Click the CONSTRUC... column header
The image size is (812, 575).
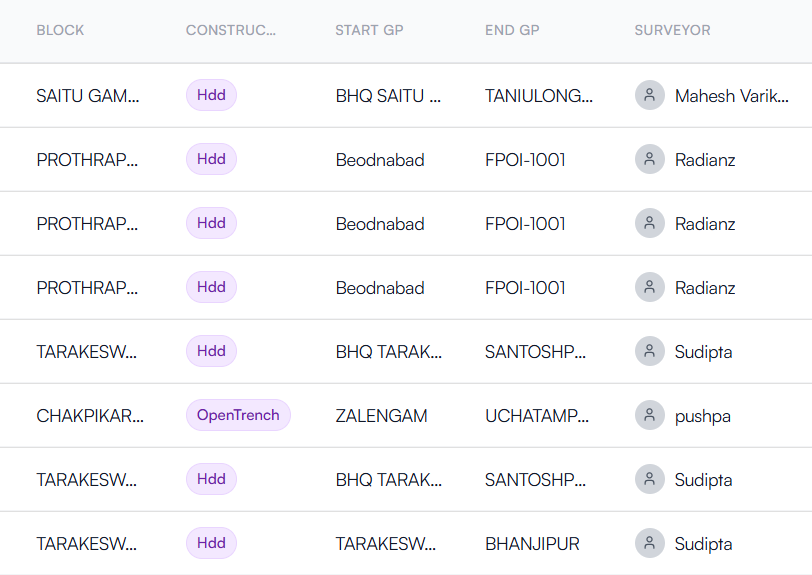230,30
